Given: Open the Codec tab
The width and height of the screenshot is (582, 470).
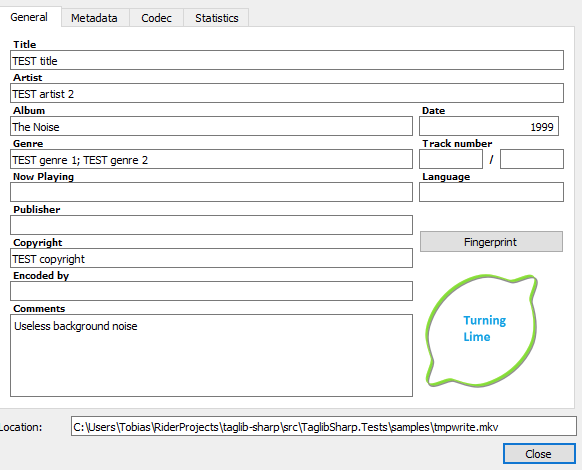Looking at the screenshot, I should coord(156,18).
